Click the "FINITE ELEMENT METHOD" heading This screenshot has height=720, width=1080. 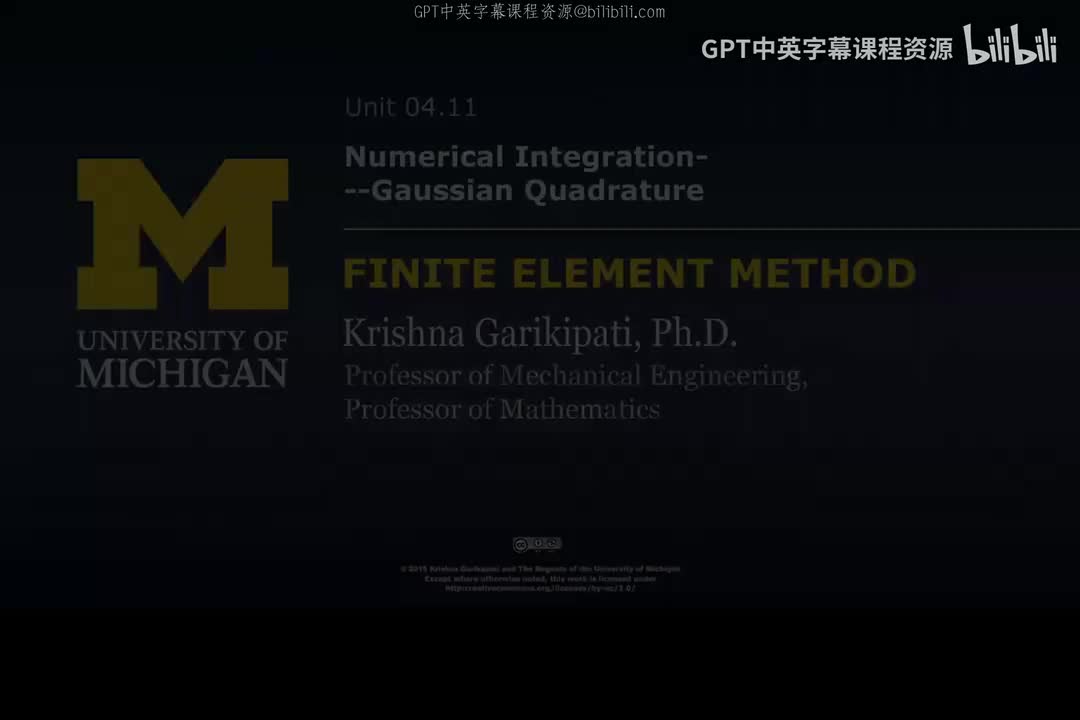tap(630, 274)
